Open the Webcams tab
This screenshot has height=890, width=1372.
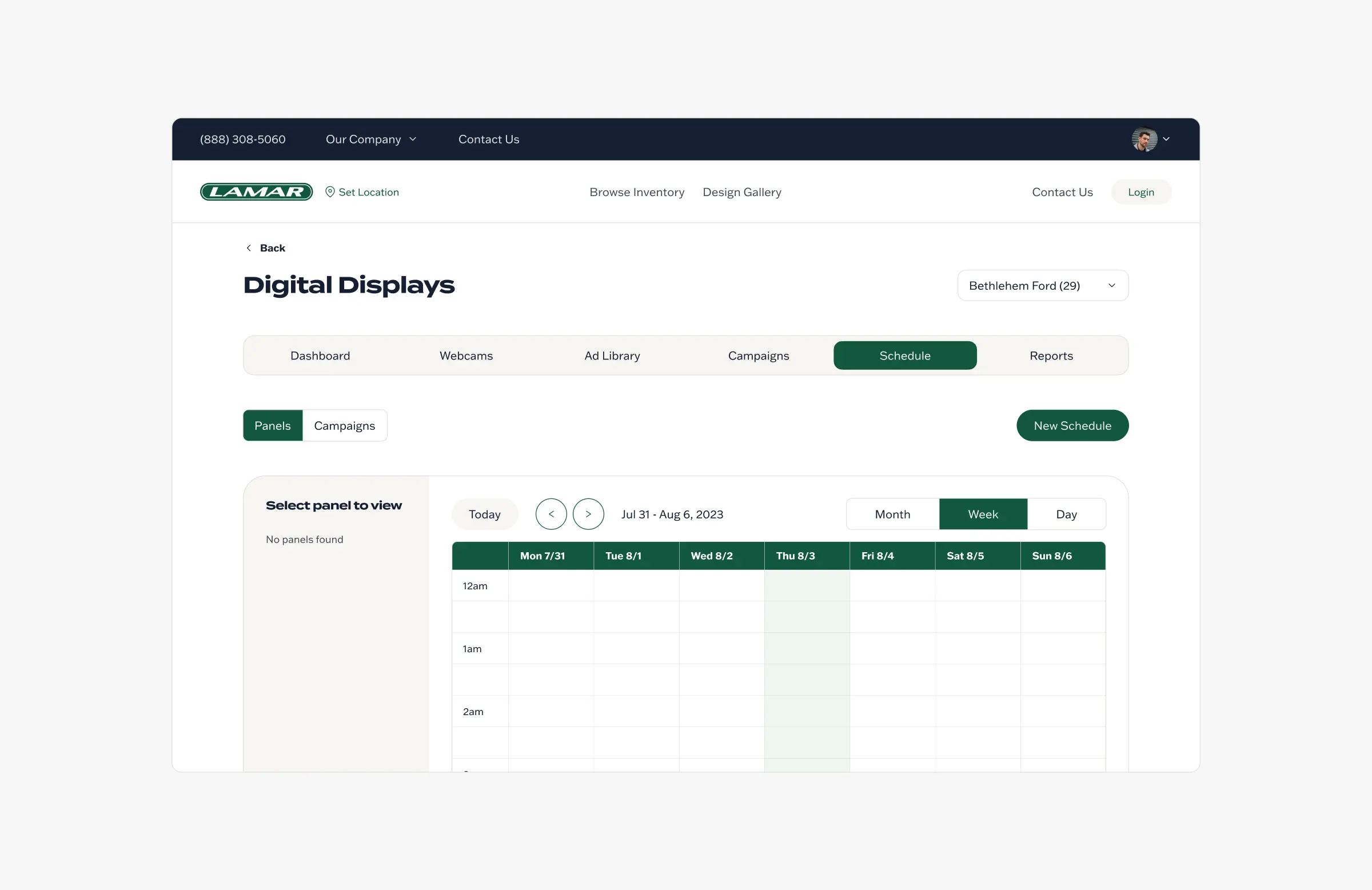pyautogui.click(x=466, y=356)
